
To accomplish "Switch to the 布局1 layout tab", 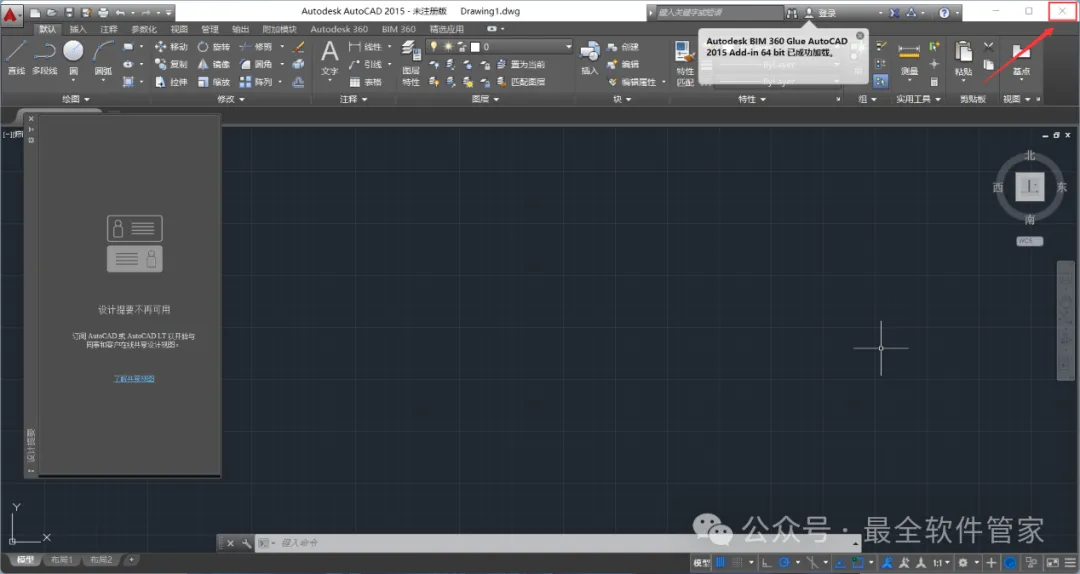I will click(61, 560).
